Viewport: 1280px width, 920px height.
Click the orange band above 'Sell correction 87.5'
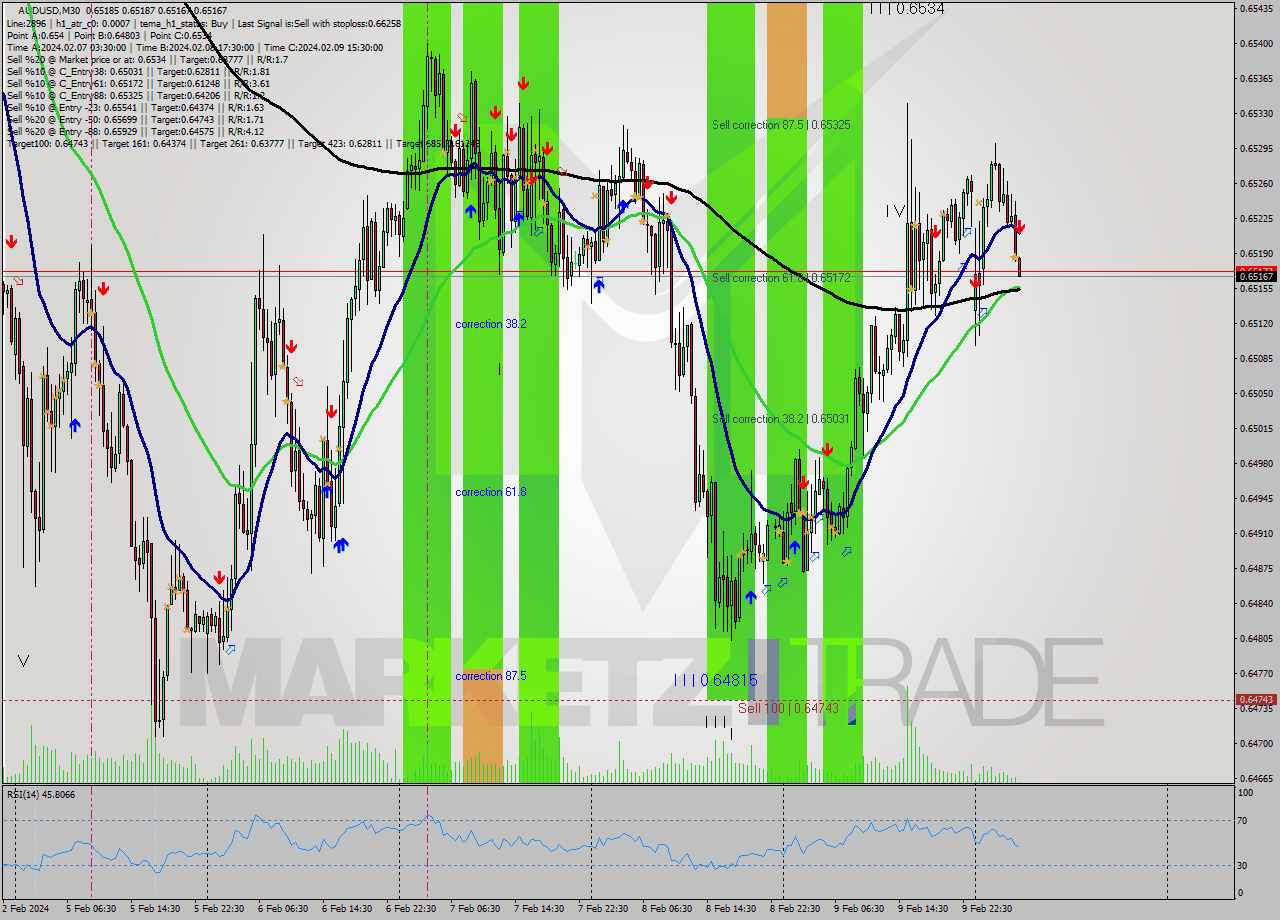(x=786, y=60)
